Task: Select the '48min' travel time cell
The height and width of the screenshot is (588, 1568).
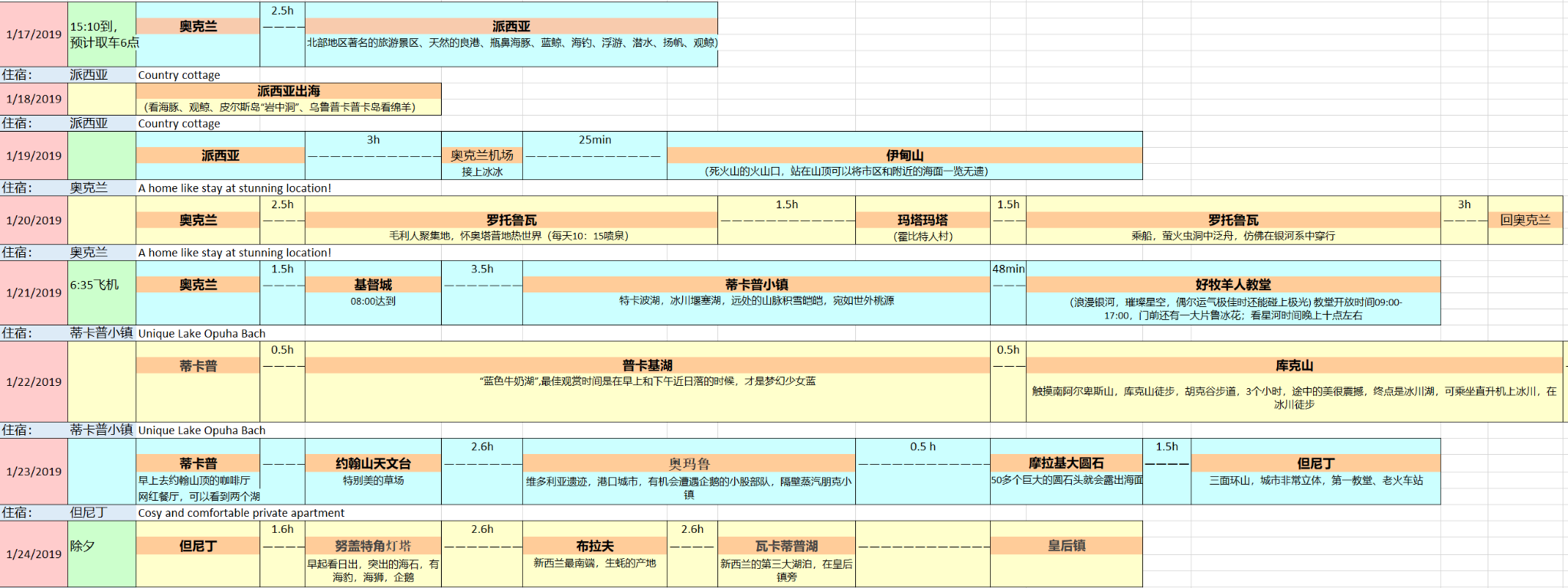Action: pos(1008,269)
